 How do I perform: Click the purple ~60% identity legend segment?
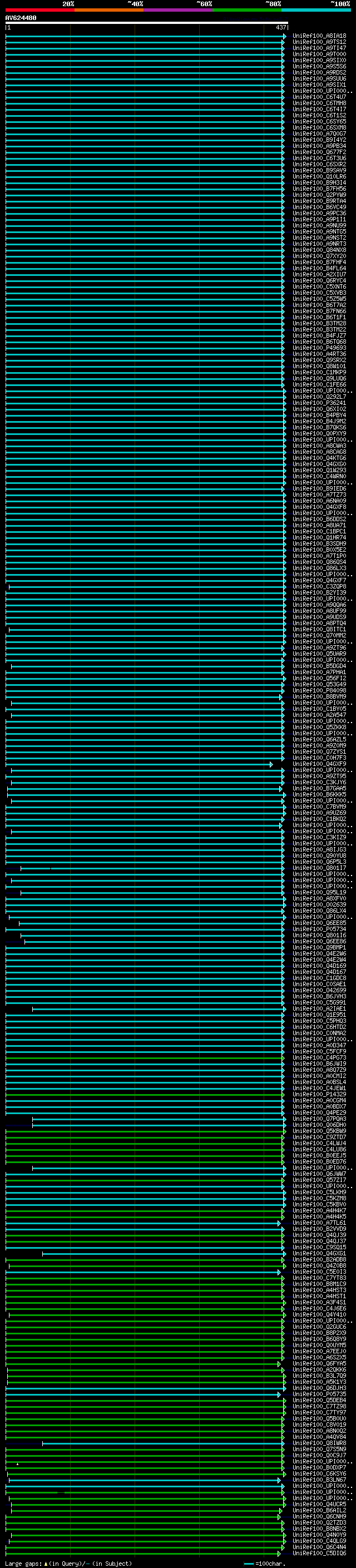[177, 10]
